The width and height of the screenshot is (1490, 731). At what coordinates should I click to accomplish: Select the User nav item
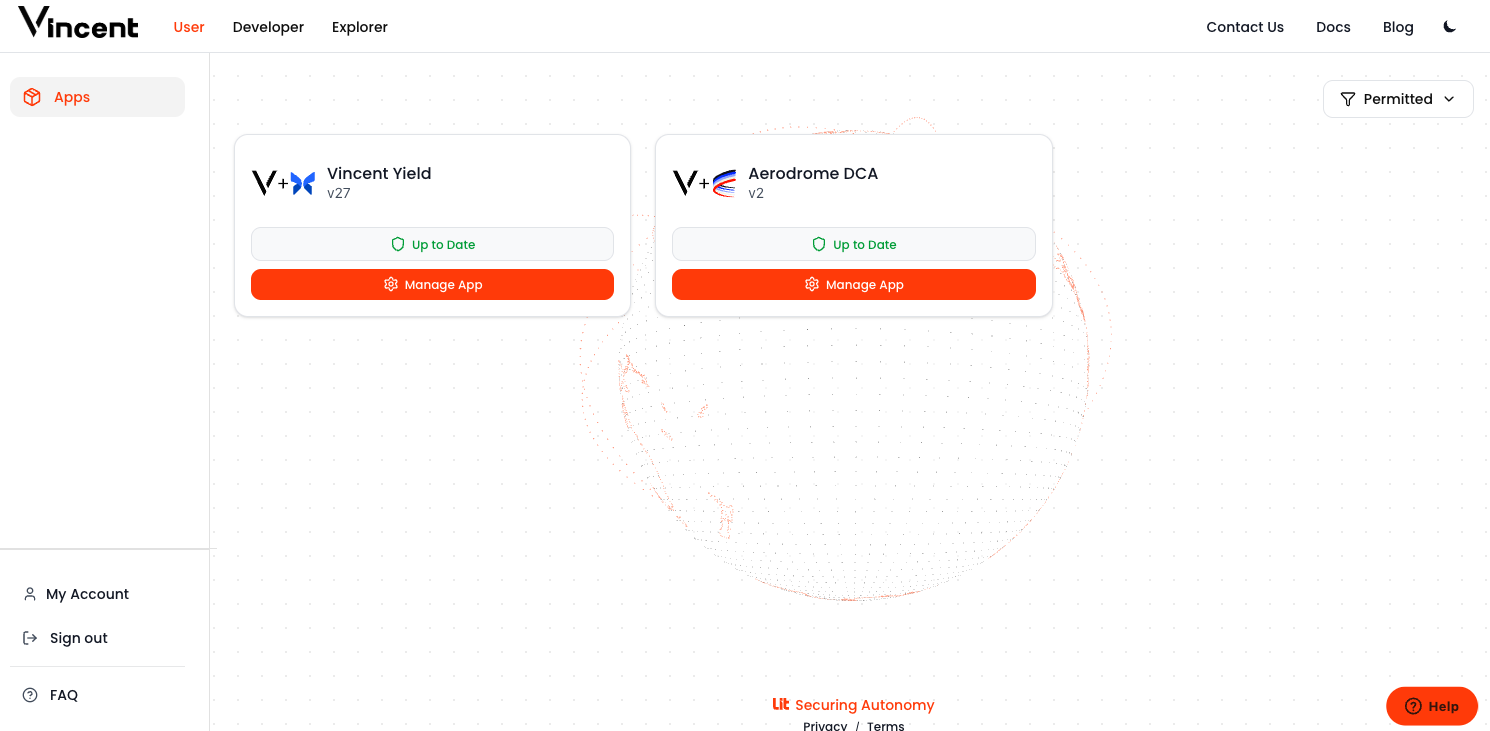click(x=188, y=27)
